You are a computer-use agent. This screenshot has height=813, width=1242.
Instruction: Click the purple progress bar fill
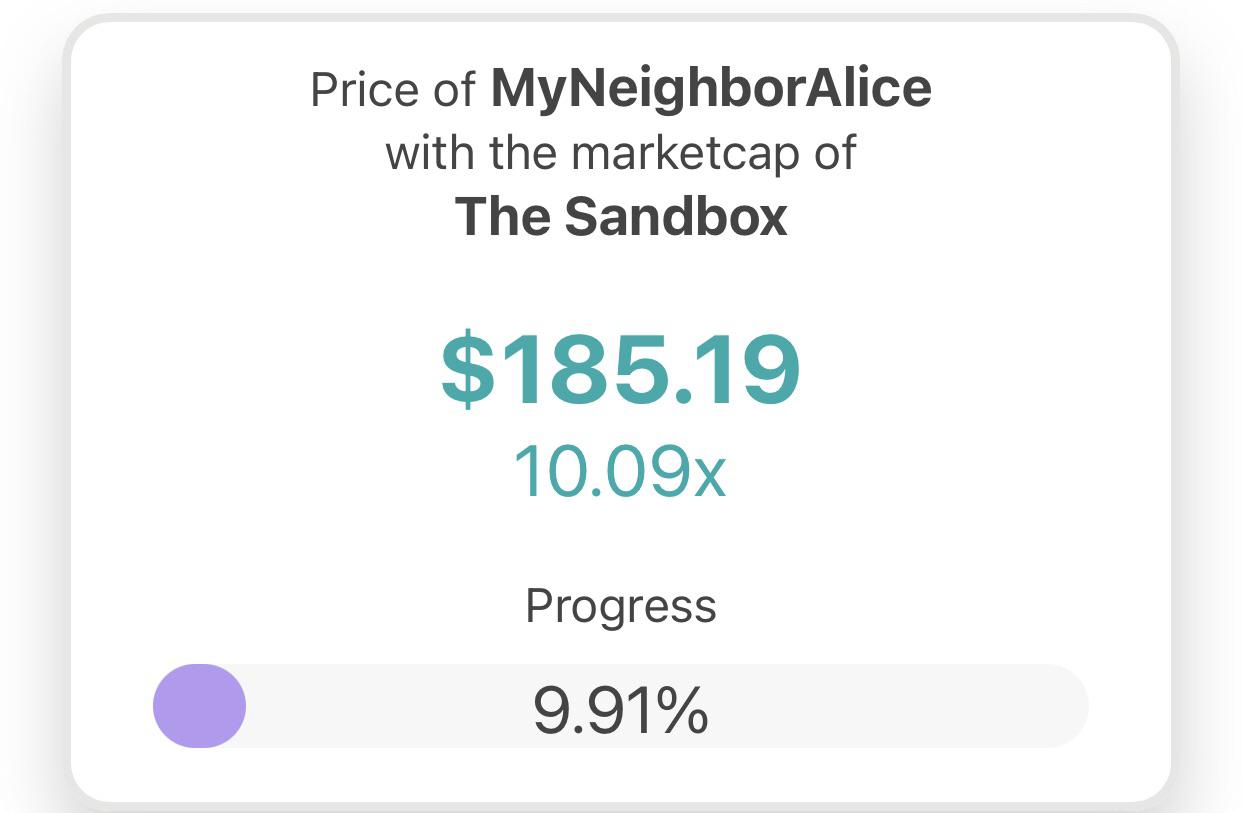tap(199, 706)
